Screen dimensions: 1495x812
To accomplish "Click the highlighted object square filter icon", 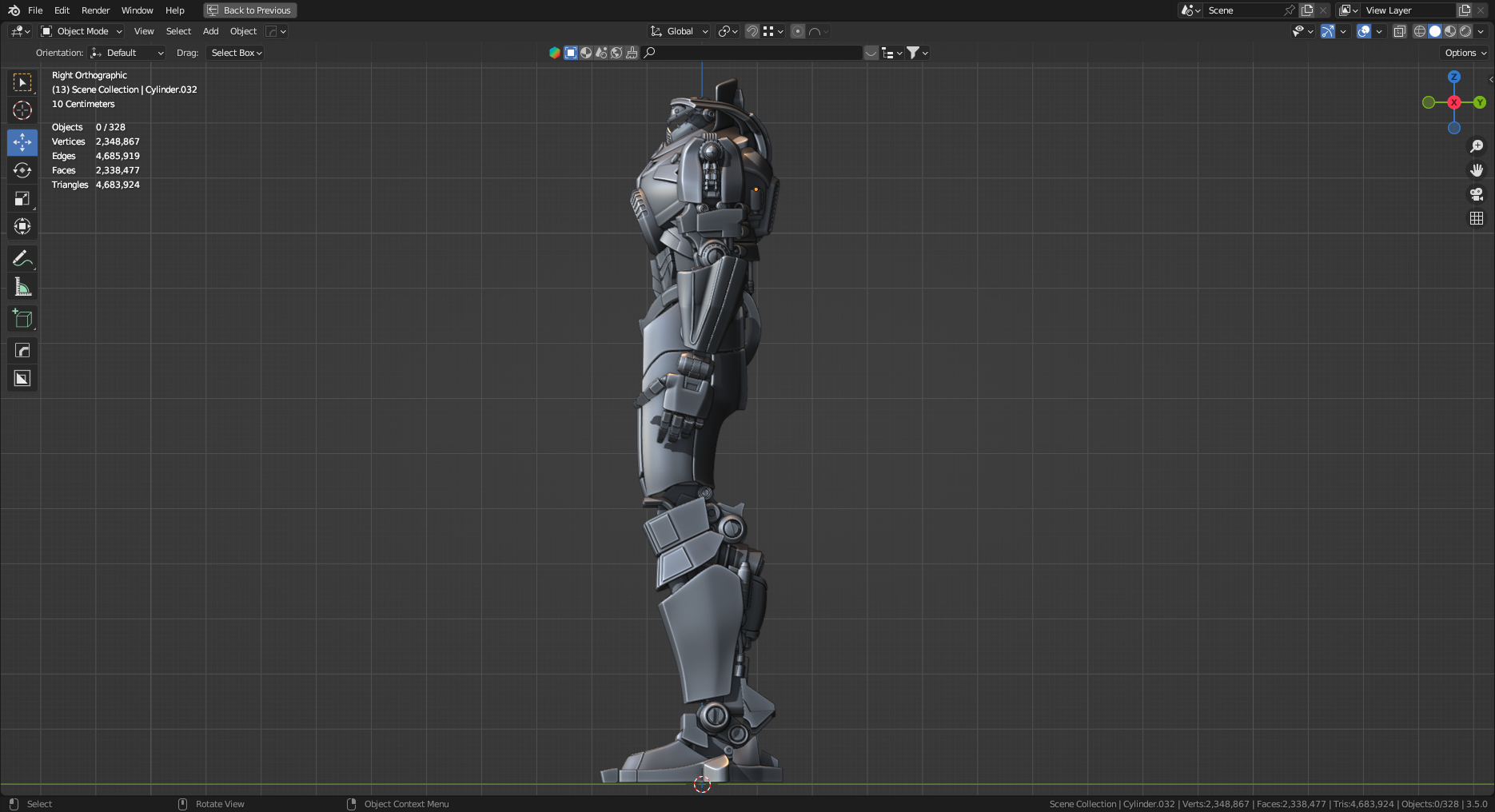I will coord(571,53).
